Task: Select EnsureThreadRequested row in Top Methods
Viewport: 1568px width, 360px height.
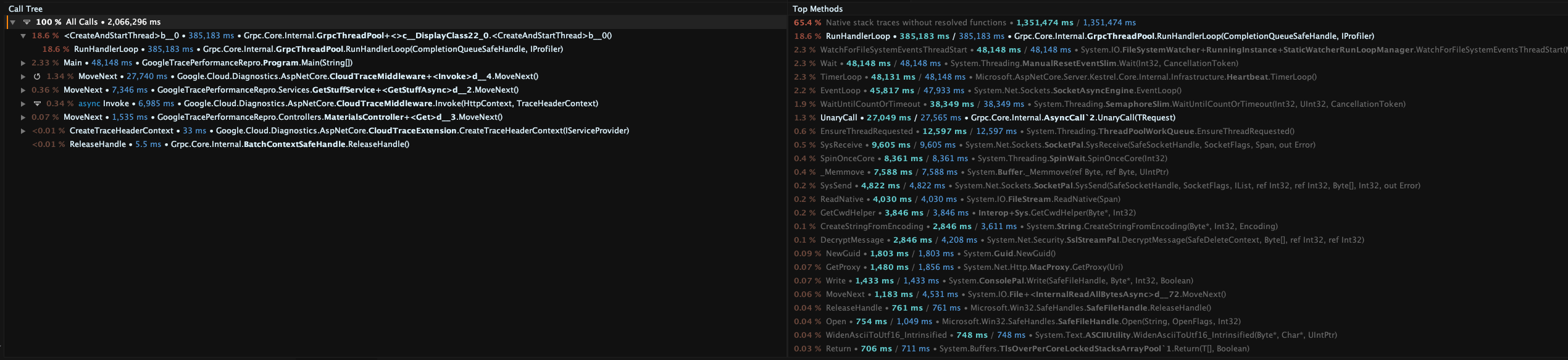Action: click(x=1178, y=132)
